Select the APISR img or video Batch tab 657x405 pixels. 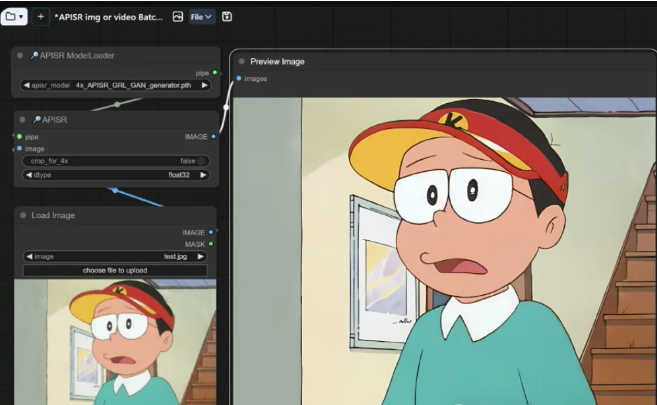tap(108, 16)
